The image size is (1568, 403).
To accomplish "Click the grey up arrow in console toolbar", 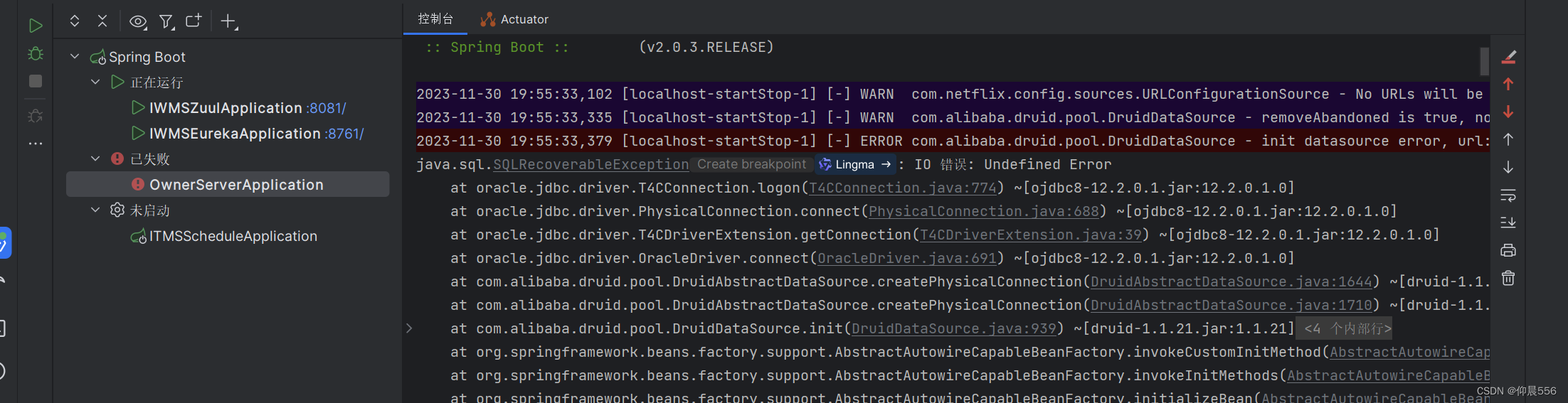I will tap(1508, 139).
